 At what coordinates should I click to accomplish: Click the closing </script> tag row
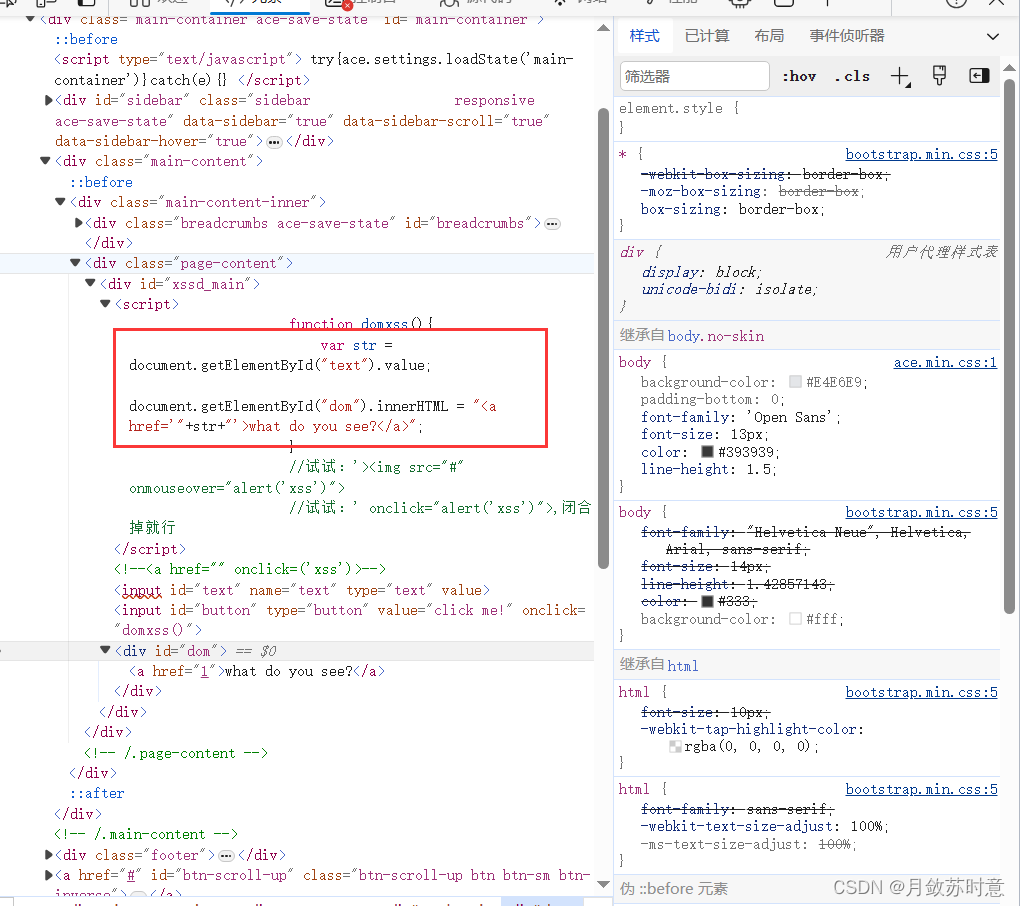point(150,549)
